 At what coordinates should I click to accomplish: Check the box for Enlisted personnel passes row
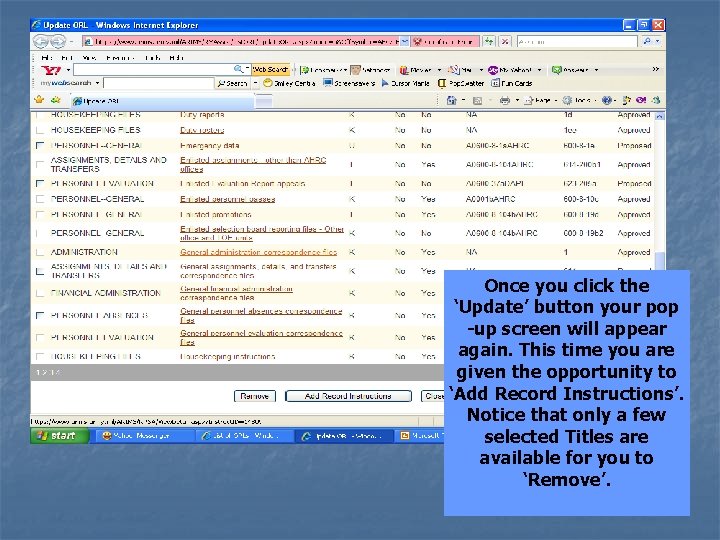[40, 199]
